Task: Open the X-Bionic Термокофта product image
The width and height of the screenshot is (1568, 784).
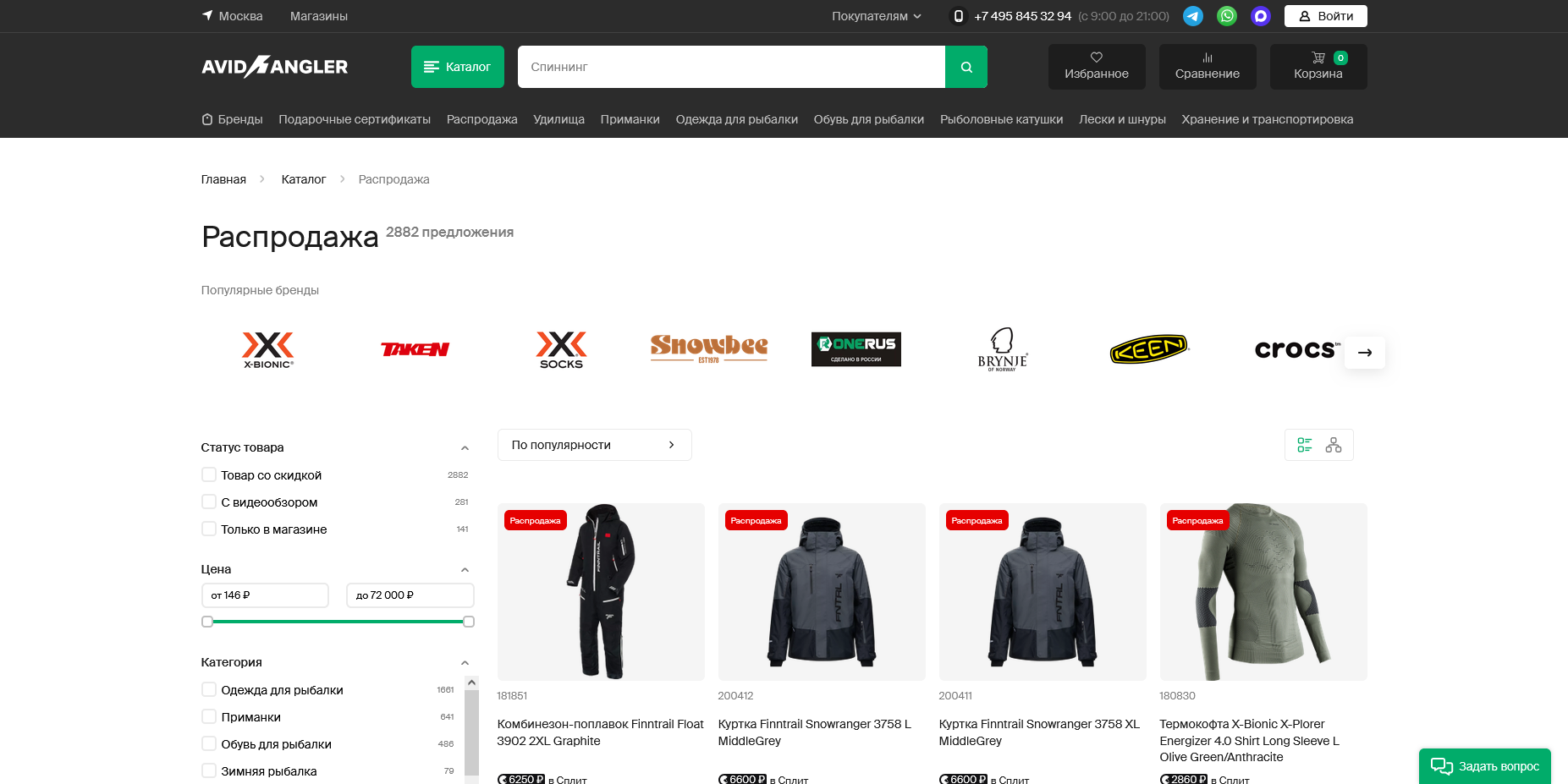Action: [1263, 592]
